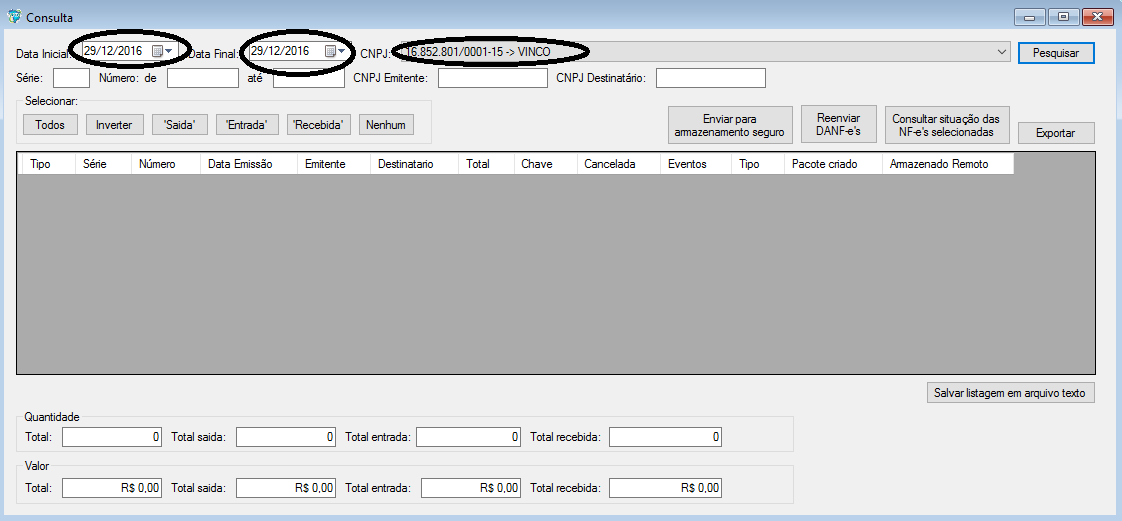Viewport: 1122px width, 521px height.
Task: Click the Consulta window title icon
Action: click(x=14, y=15)
